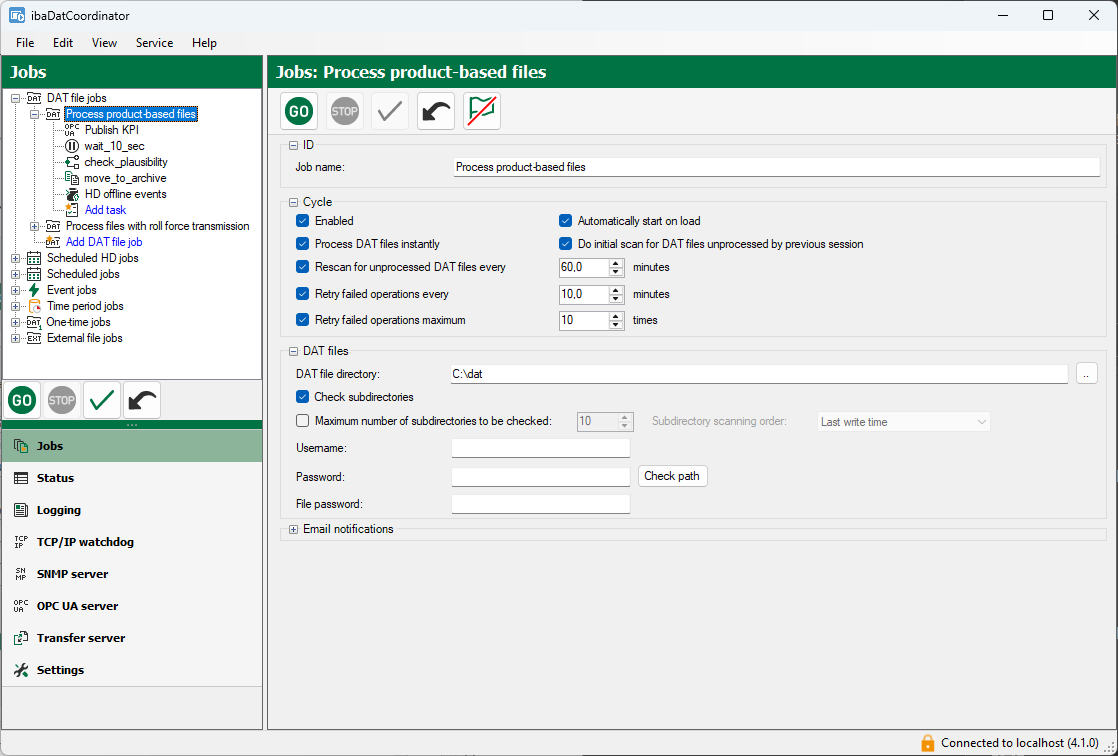Image resolution: width=1118 pixels, height=756 pixels.
Task: Stop all jobs with the left-panel STOP button
Action: pos(62,400)
